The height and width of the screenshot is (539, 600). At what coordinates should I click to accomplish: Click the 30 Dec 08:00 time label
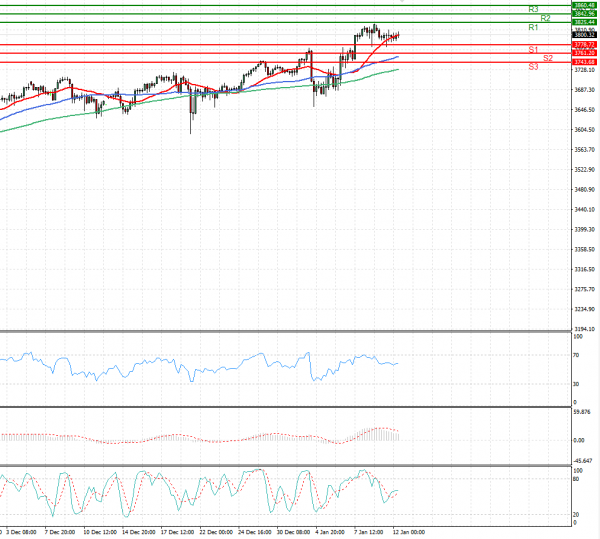pyautogui.click(x=293, y=532)
